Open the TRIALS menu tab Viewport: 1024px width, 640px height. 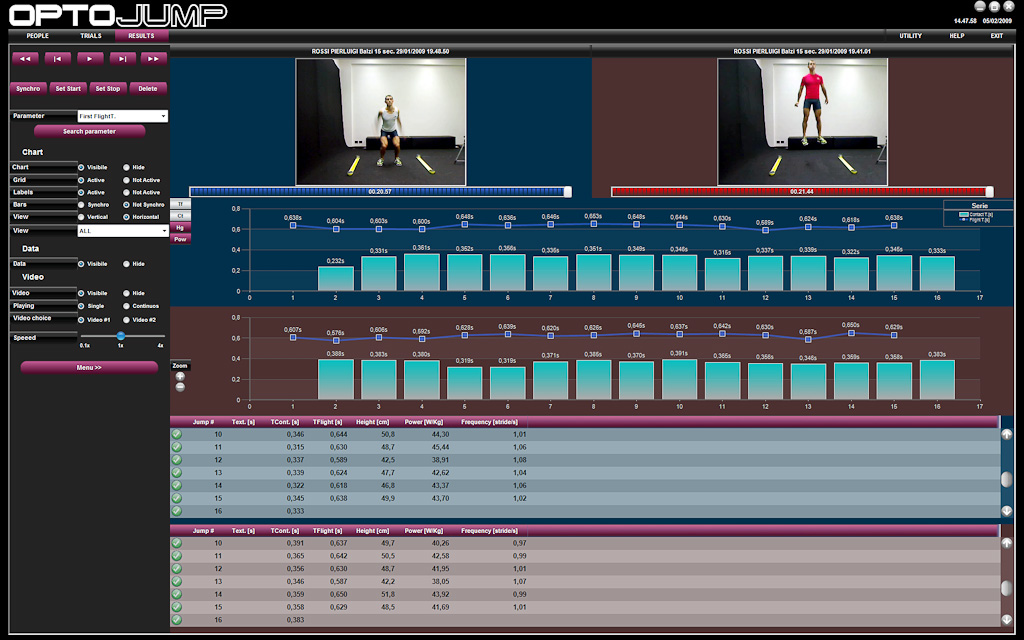coord(91,36)
